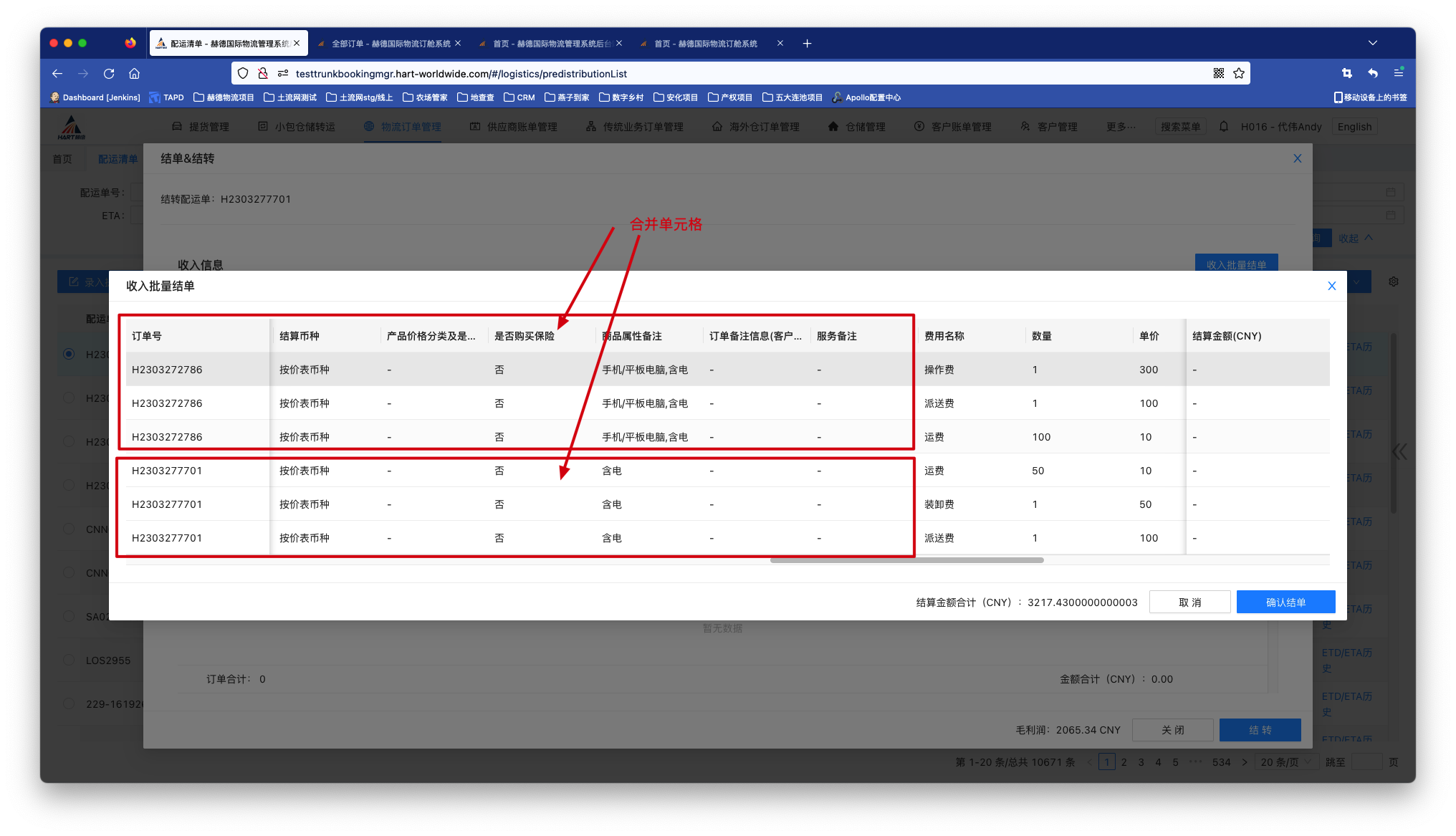Expand the browser tab list chevron
The image size is (1456, 836).
pyautogui.click(x=1373, y=43)
